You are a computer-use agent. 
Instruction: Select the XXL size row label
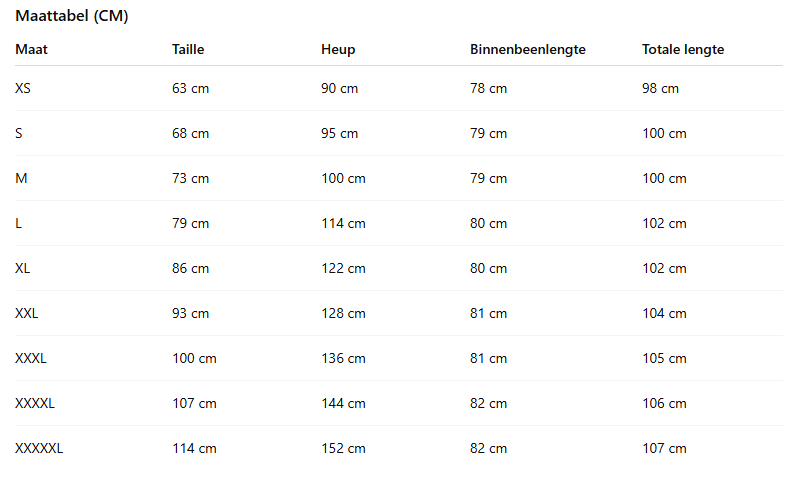click(x=27, y=313)
